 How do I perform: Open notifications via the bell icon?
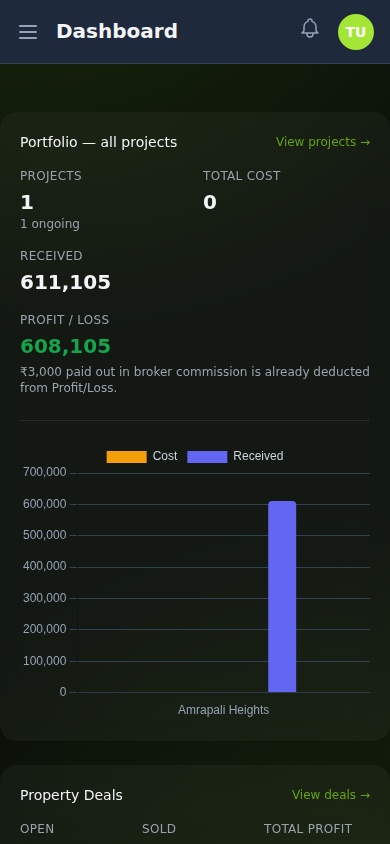[x=309, y=28]
